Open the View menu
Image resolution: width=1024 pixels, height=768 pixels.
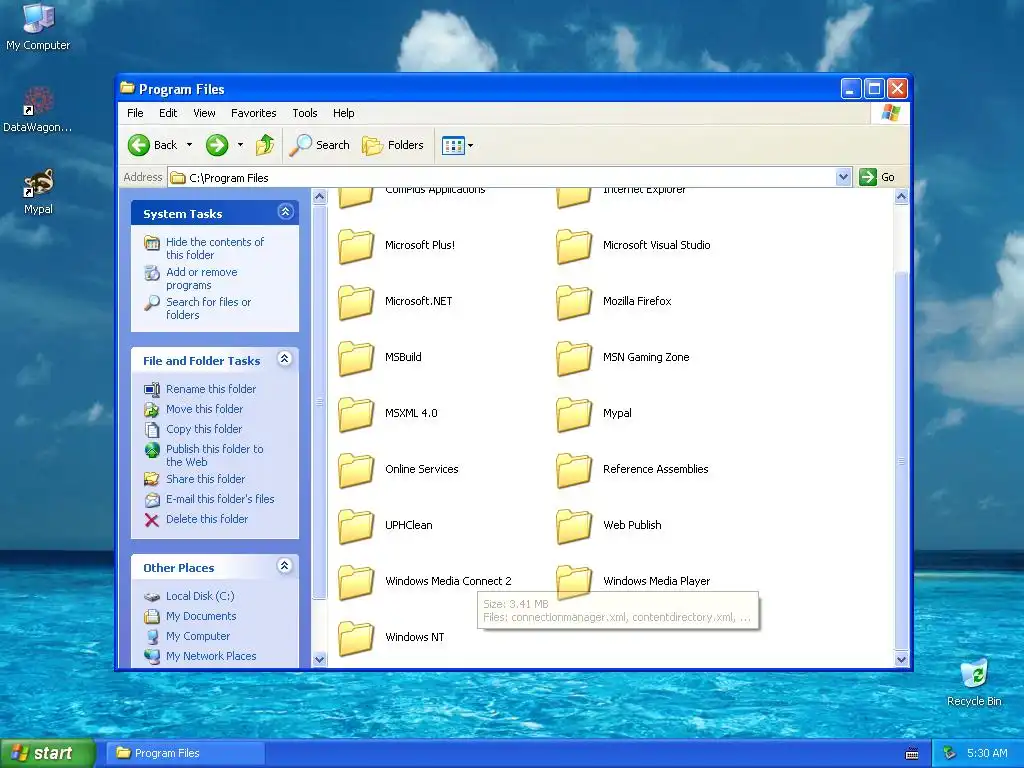coord(204,113)
